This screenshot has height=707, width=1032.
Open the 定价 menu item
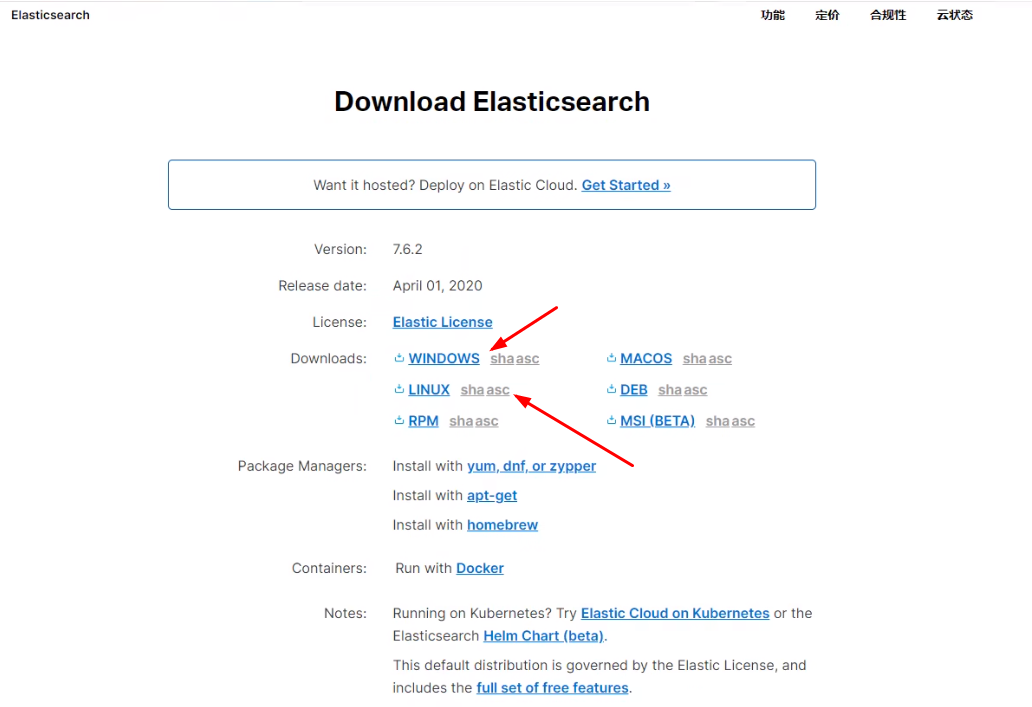tap(827, 15)
